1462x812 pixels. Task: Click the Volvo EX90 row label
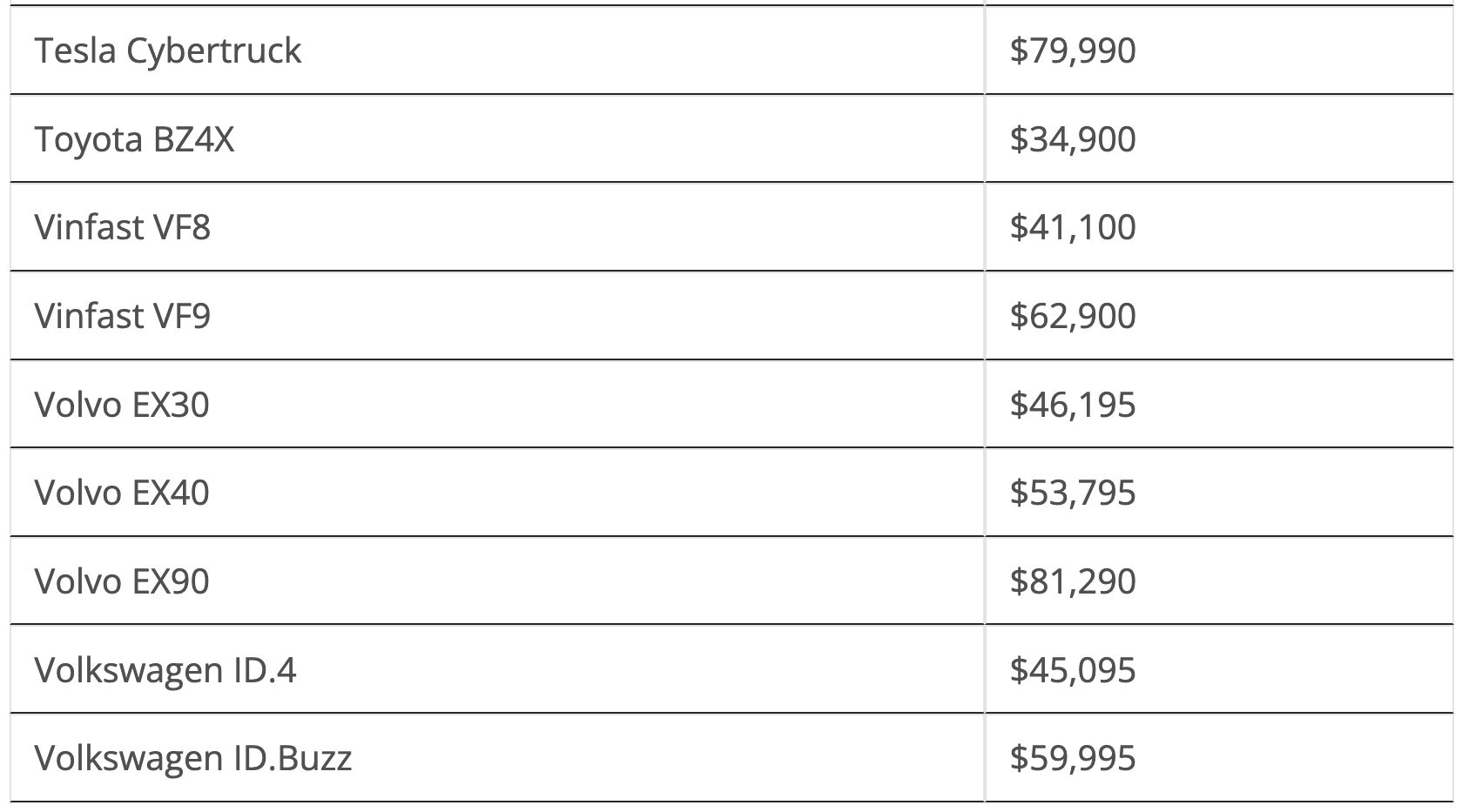122,581
